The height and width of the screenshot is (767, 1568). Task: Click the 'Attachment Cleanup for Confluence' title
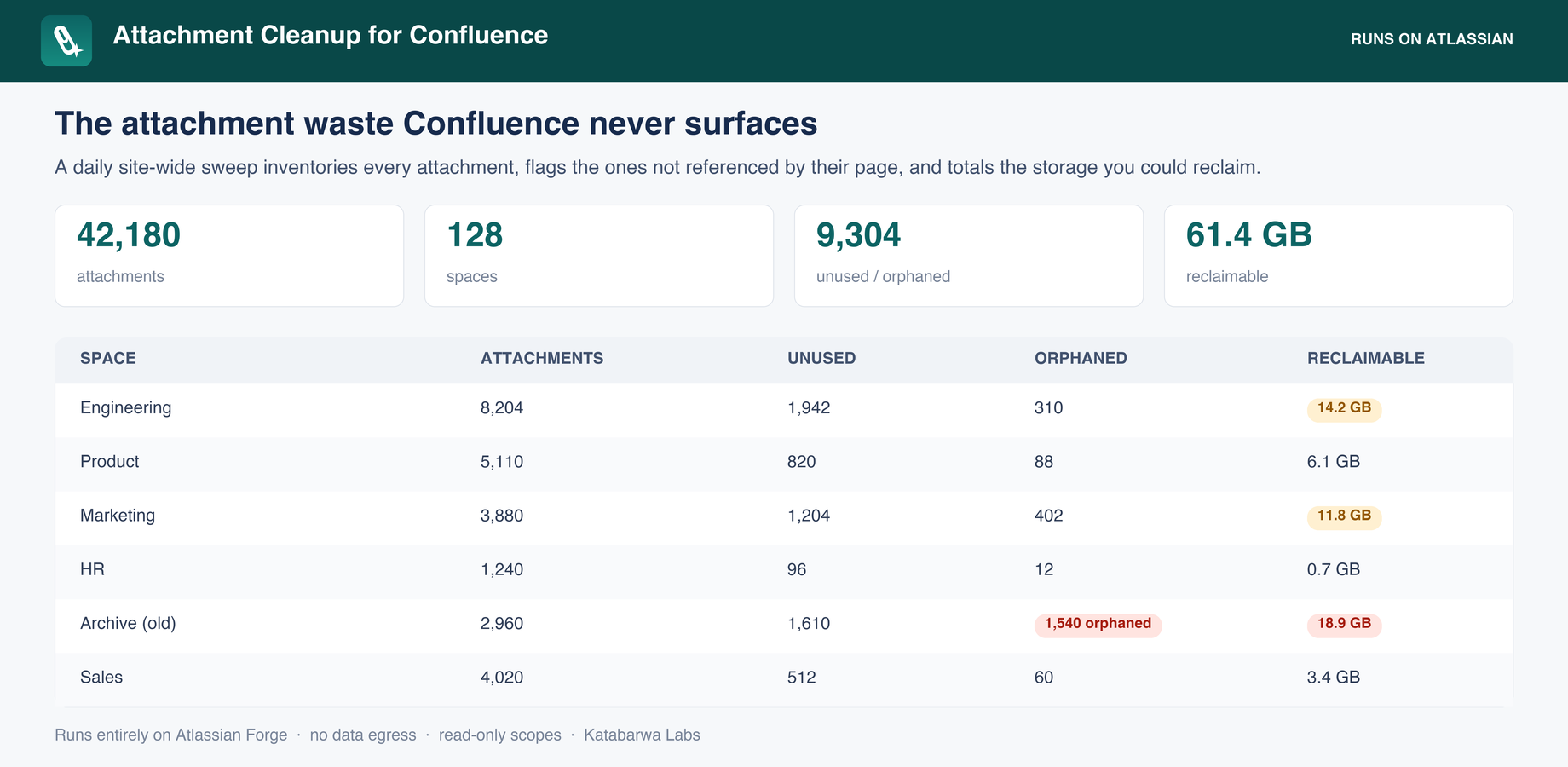pyautogui.click(x=331, y=35)
